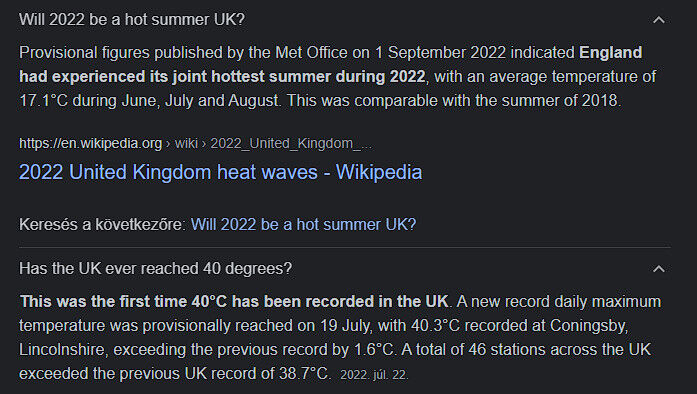Open the '2022 United Kingdom heat waves - Wikipedia' link
Screen dimensions: 697x394
(220, 172)
